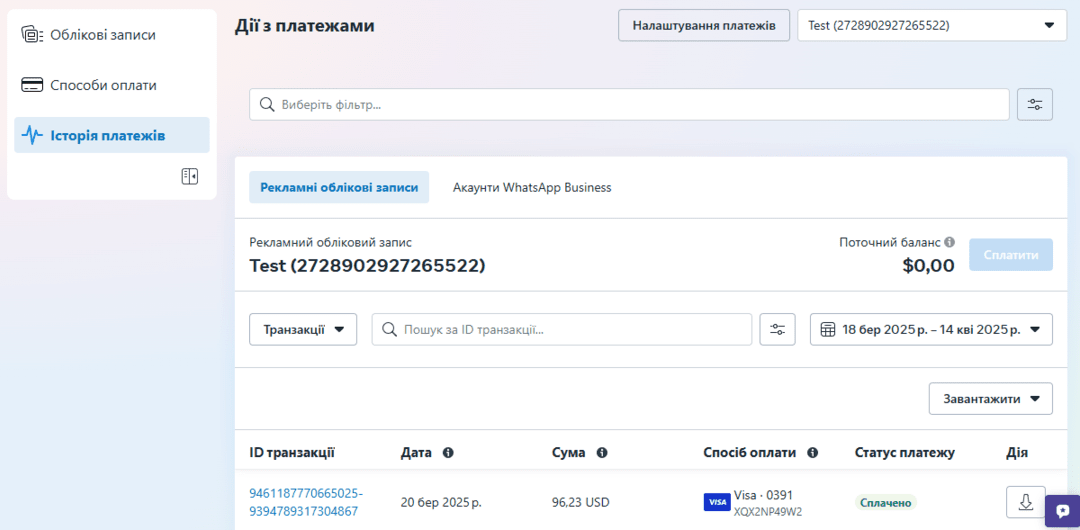The width and height of the screenshot is (1080, 530).
Task: Click the Статус платежу column header
Action: [x=904, y=453]
